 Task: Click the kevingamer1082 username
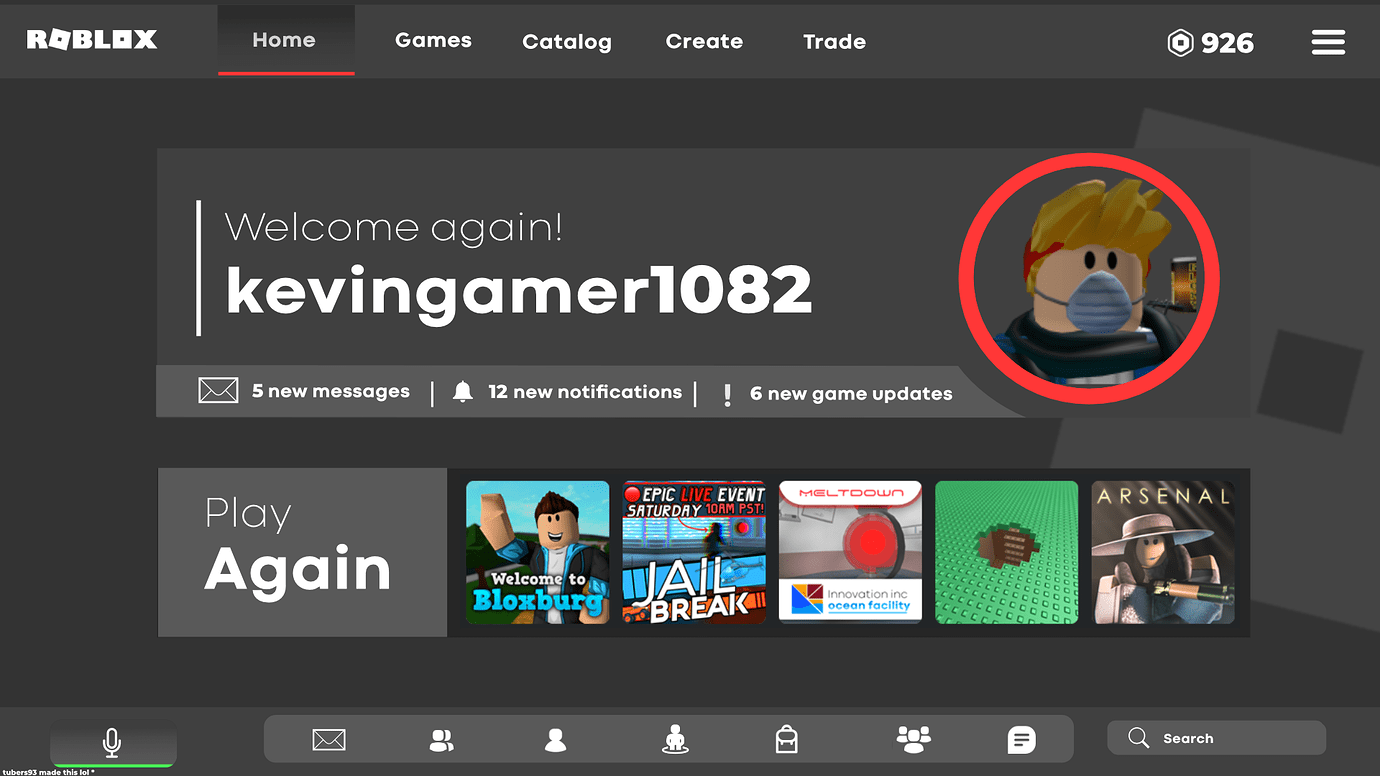pos(518,292)
